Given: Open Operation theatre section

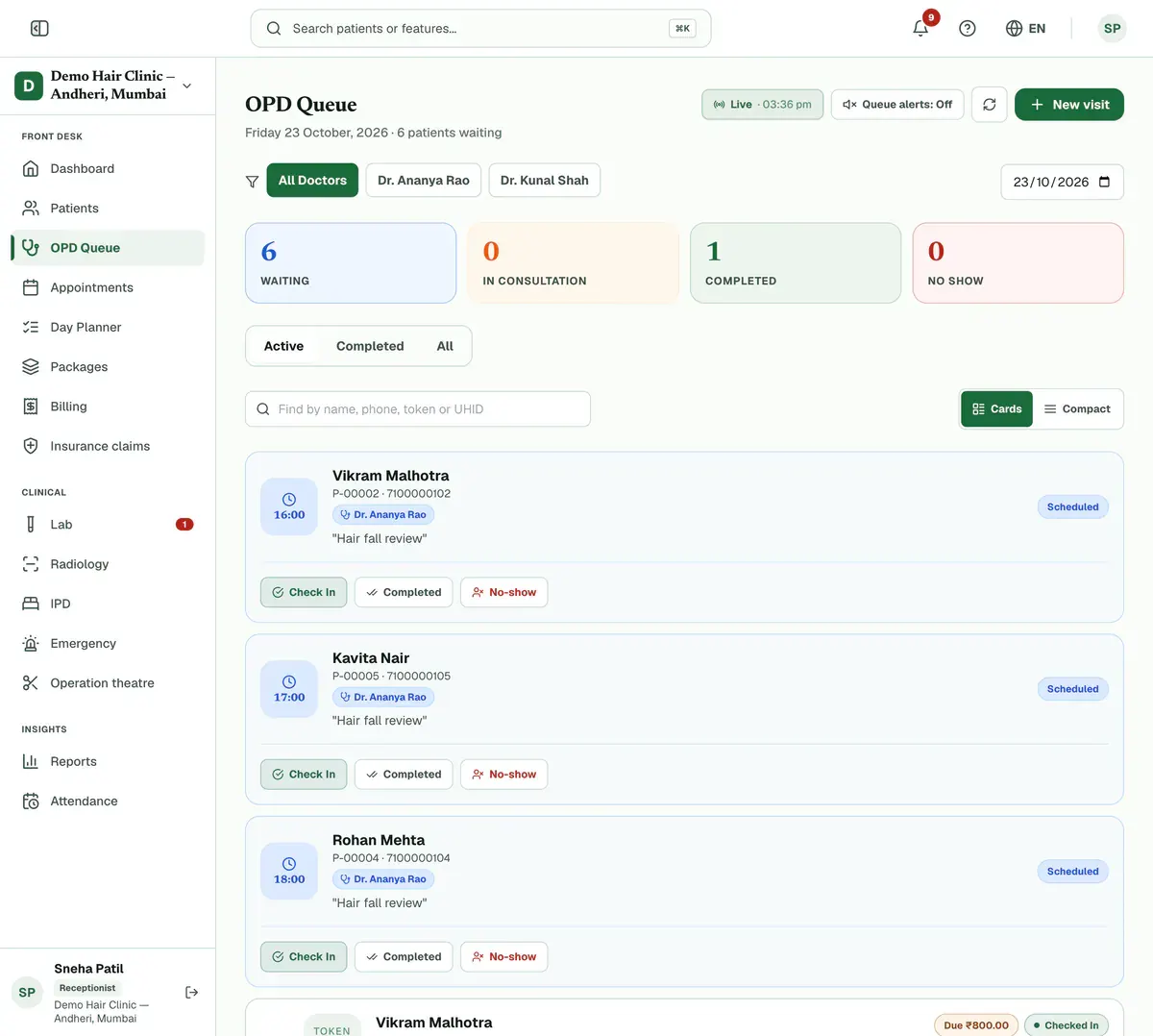Looking at the screenshot, I should point(108,683).
